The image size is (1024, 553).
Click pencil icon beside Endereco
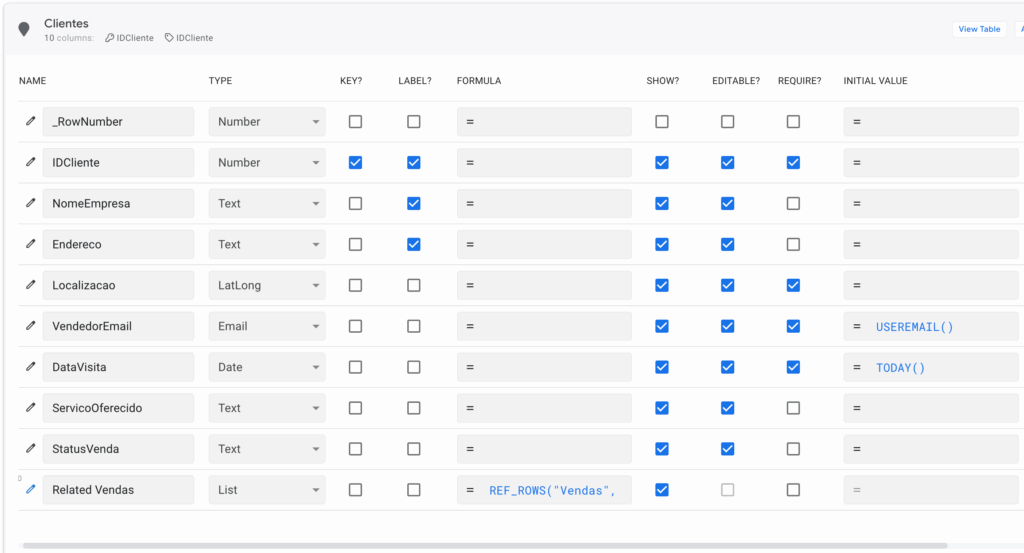click(x=30, y=244)
